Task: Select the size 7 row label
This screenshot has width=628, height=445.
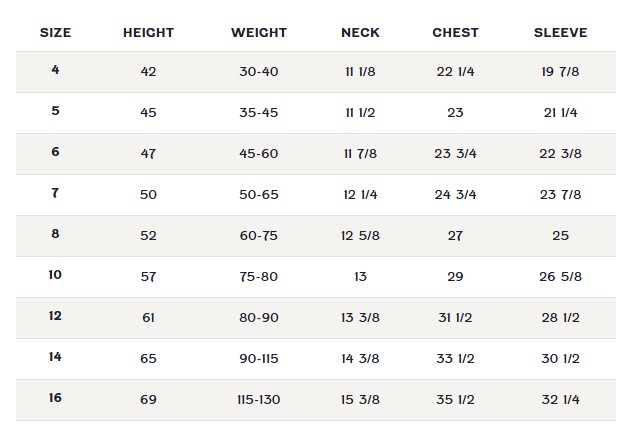Action: pos(55,193)
